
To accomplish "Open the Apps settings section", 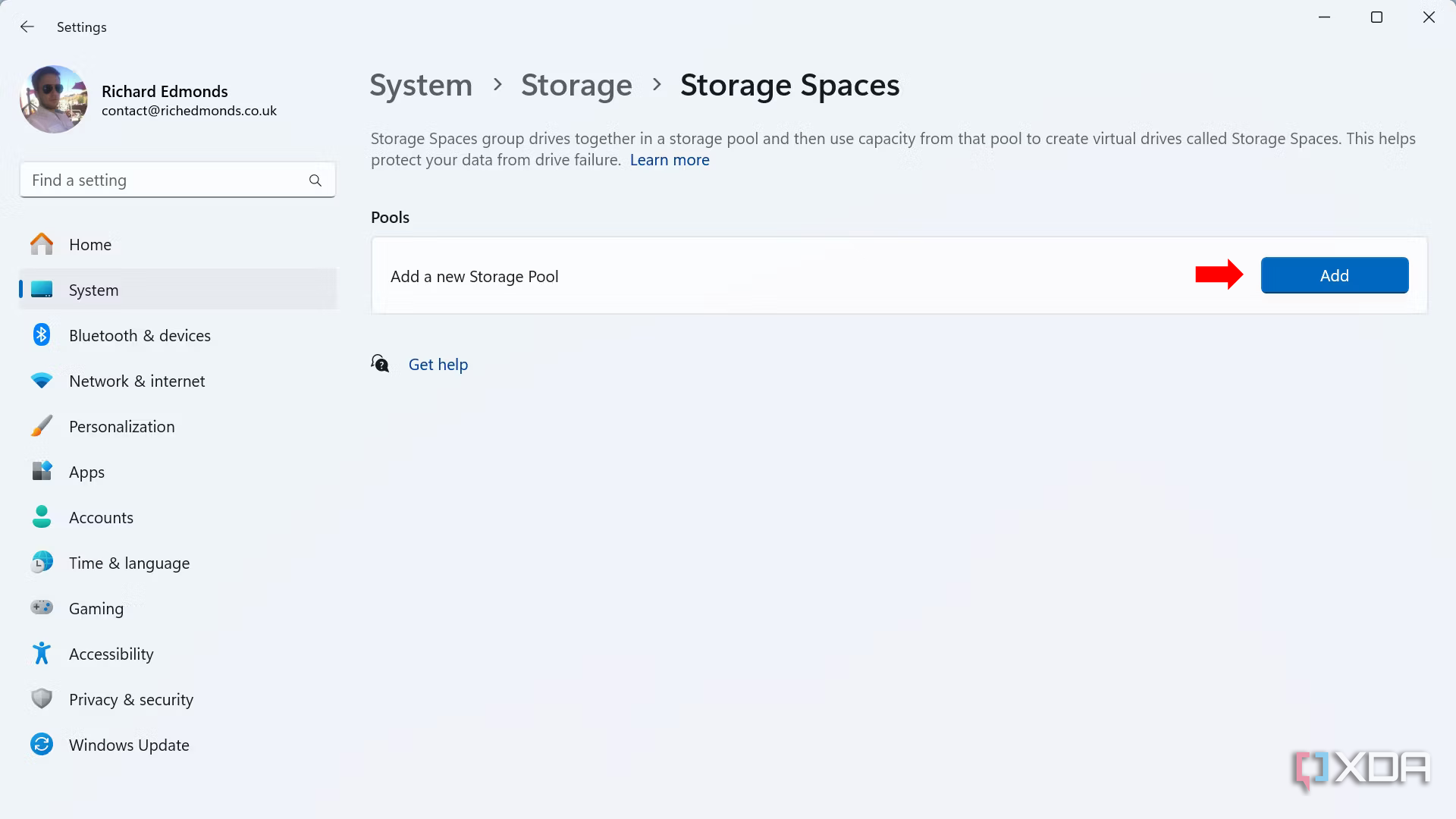I will click(x=86, y=472).
